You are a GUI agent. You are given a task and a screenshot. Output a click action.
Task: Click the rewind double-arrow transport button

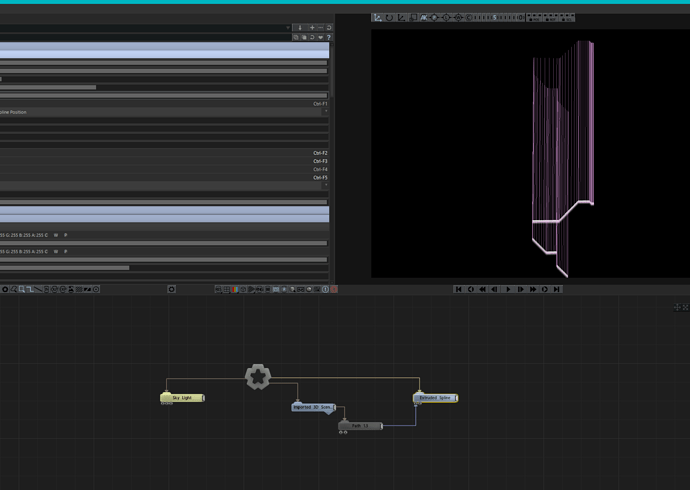(483, 289)
